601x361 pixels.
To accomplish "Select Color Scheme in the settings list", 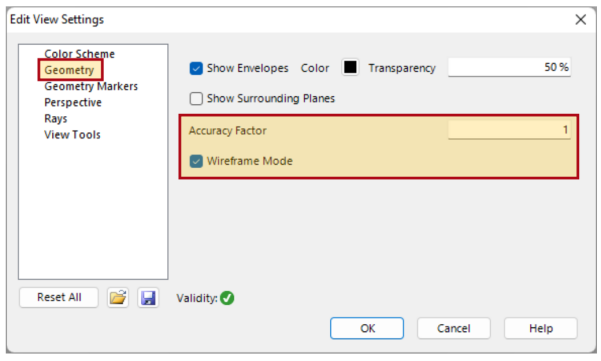I will [79, 54].
